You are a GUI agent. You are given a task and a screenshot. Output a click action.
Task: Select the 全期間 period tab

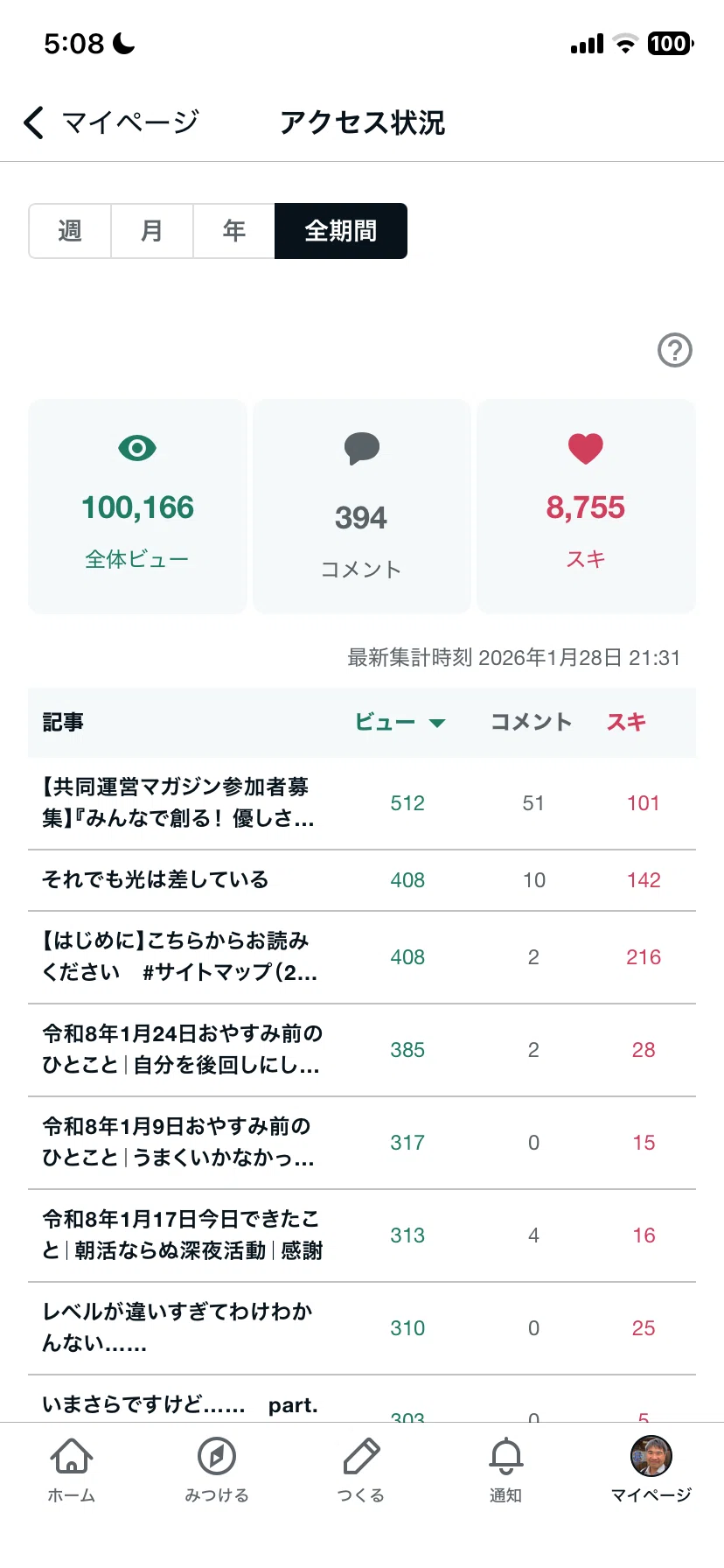(341, 231)
